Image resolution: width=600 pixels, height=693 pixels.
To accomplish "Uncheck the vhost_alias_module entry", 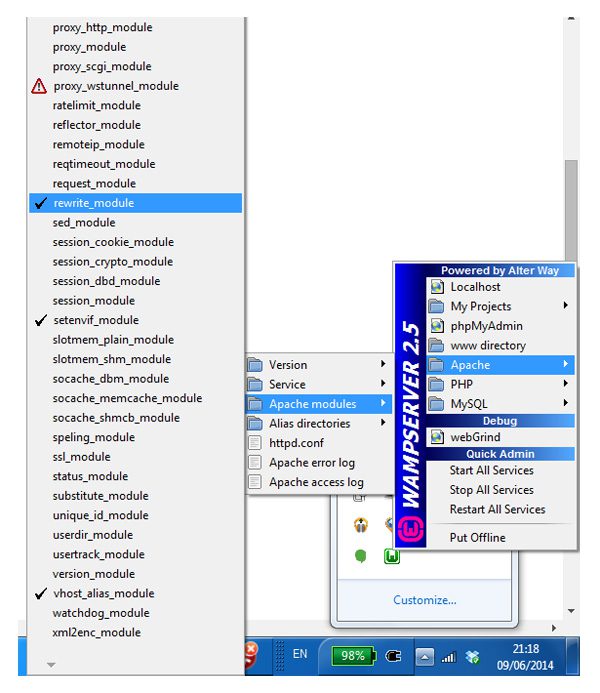I will pyautogui.click(x=136, y=593).
